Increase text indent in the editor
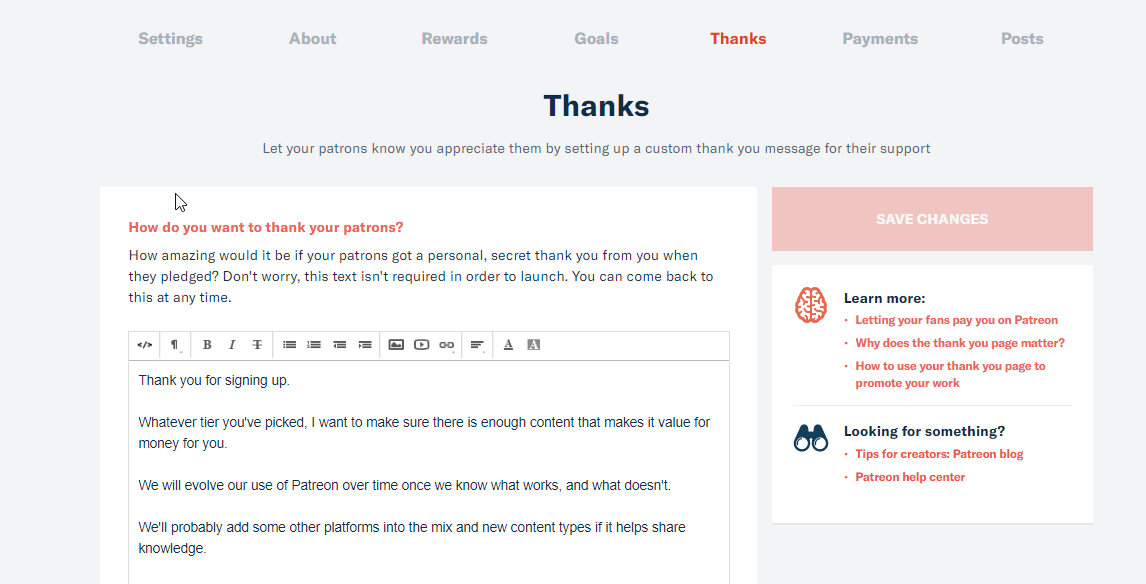This screenshot has height=584, width=1146. tap(365, 345)
